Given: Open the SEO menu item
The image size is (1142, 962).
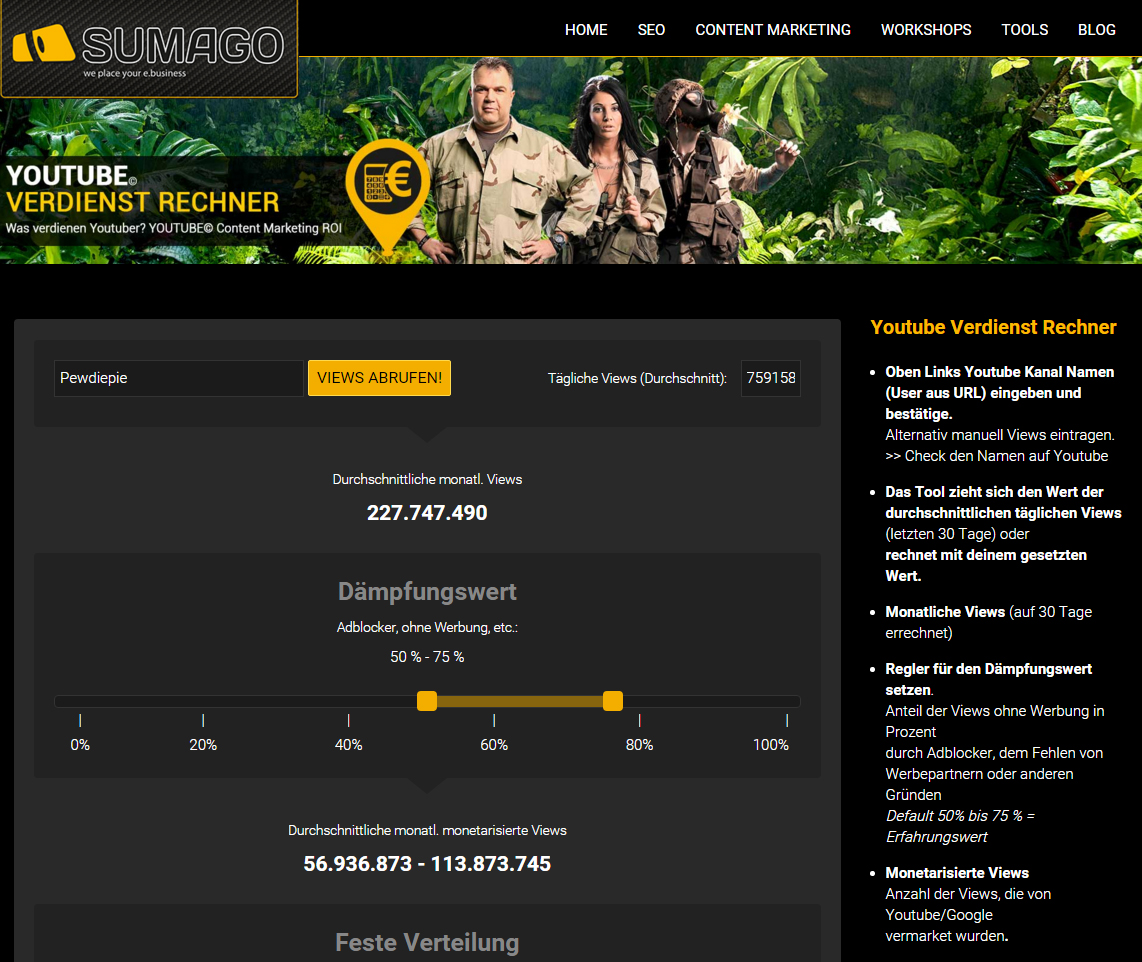Looking at the screenshot, I should 651,30.
